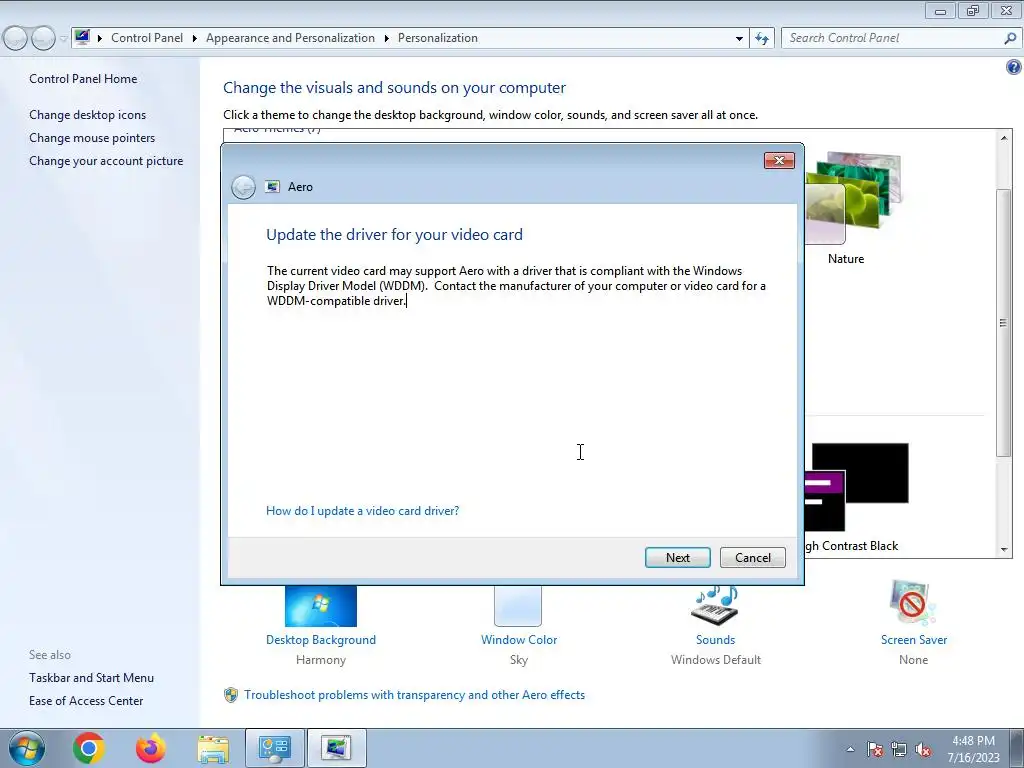This screenshot has height=768, width=1024.
Task: Open the Windows Start button
Action: pyautogui.click(x=26, y=748)
